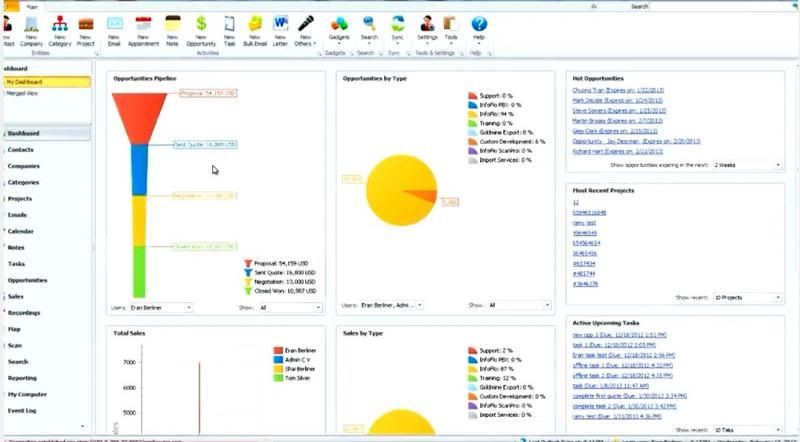Image resolution: width=800 pixels, height=442 pixels.
Task: Open Reporting in the sidebar
Action: (x=22, y=378)
